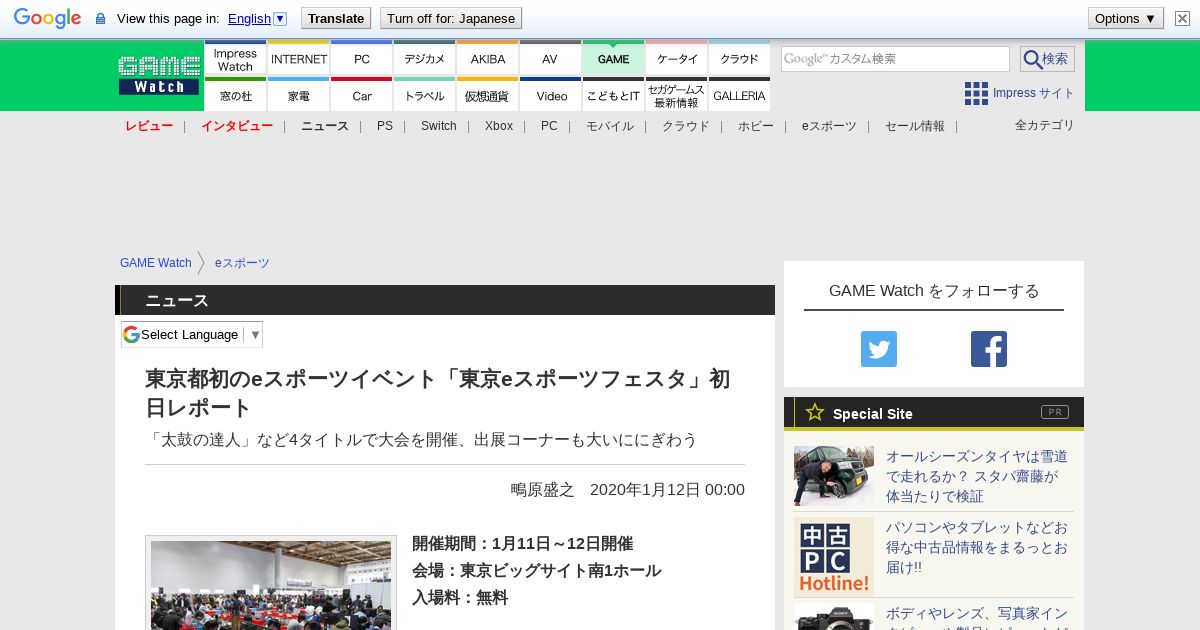The image size is (1200, 630).
Task: Go to the ニュース category
Action: (325, 126)
